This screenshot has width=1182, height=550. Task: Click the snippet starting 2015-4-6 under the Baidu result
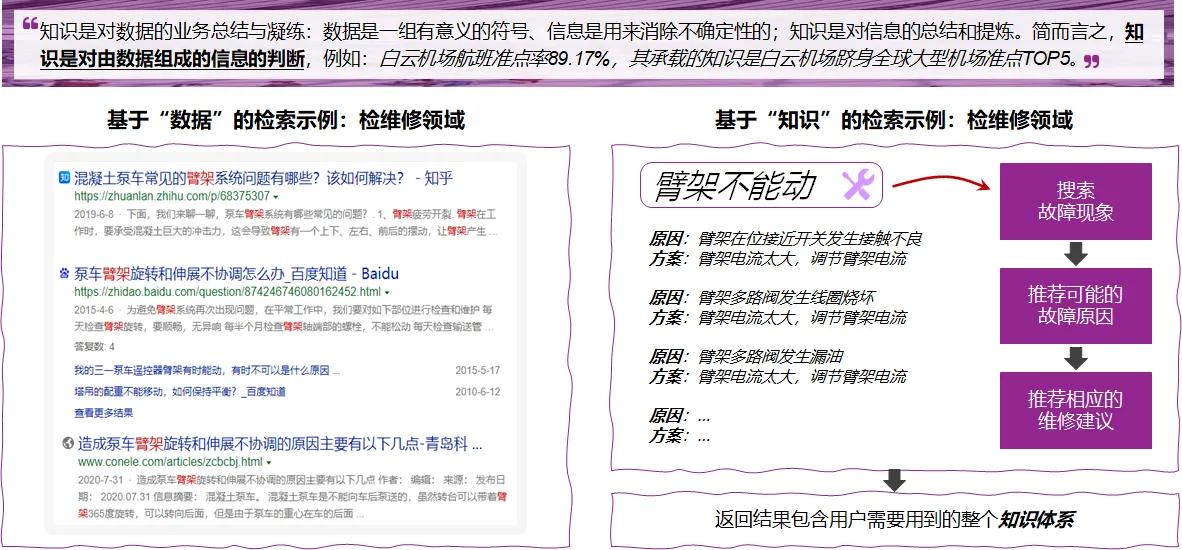286,319
